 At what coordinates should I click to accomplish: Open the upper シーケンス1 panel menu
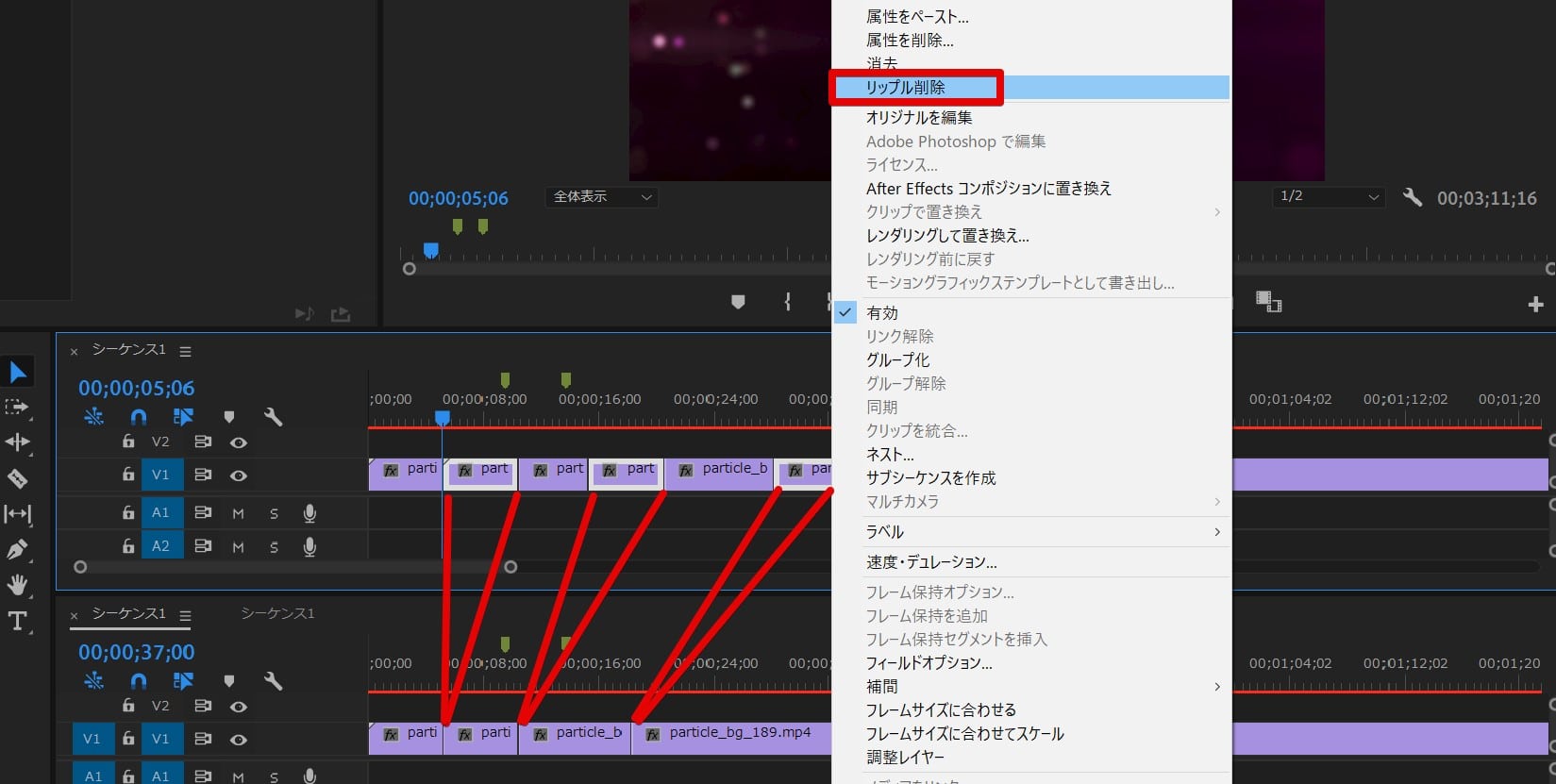[x=185, y=351]
